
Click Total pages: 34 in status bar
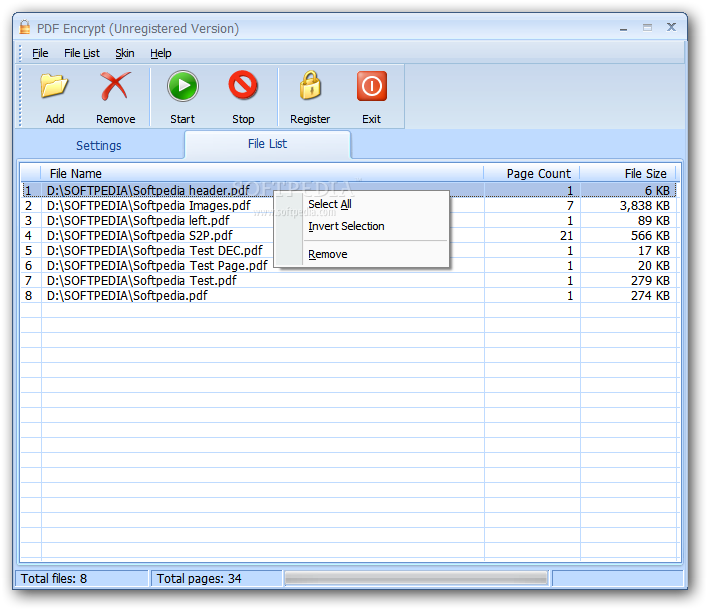coord(216,578)
